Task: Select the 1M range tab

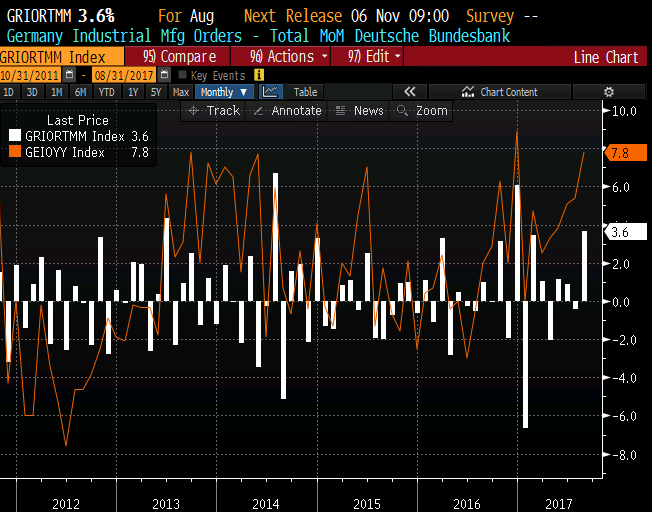Action: tap(57, 92)
